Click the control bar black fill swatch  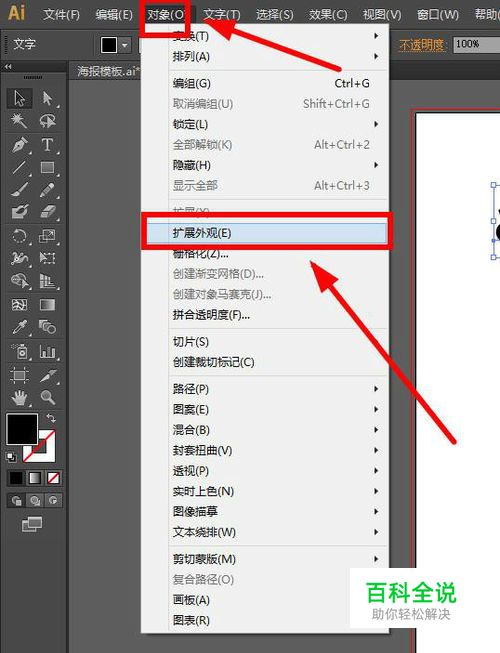[109, 45]
